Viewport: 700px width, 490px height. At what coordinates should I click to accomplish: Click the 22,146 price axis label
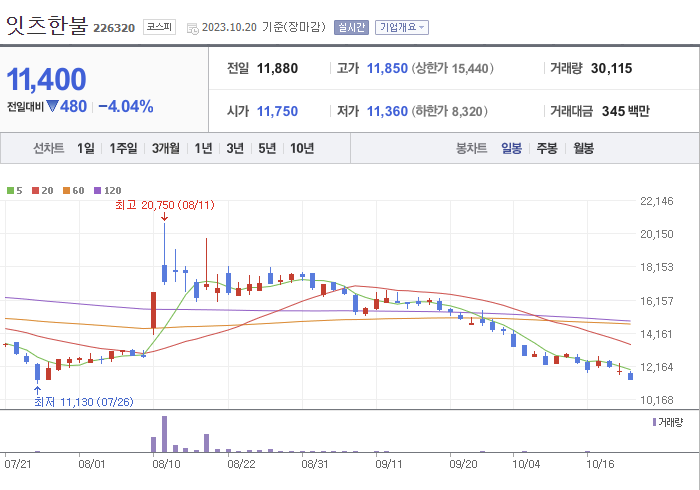pos(657,201)
